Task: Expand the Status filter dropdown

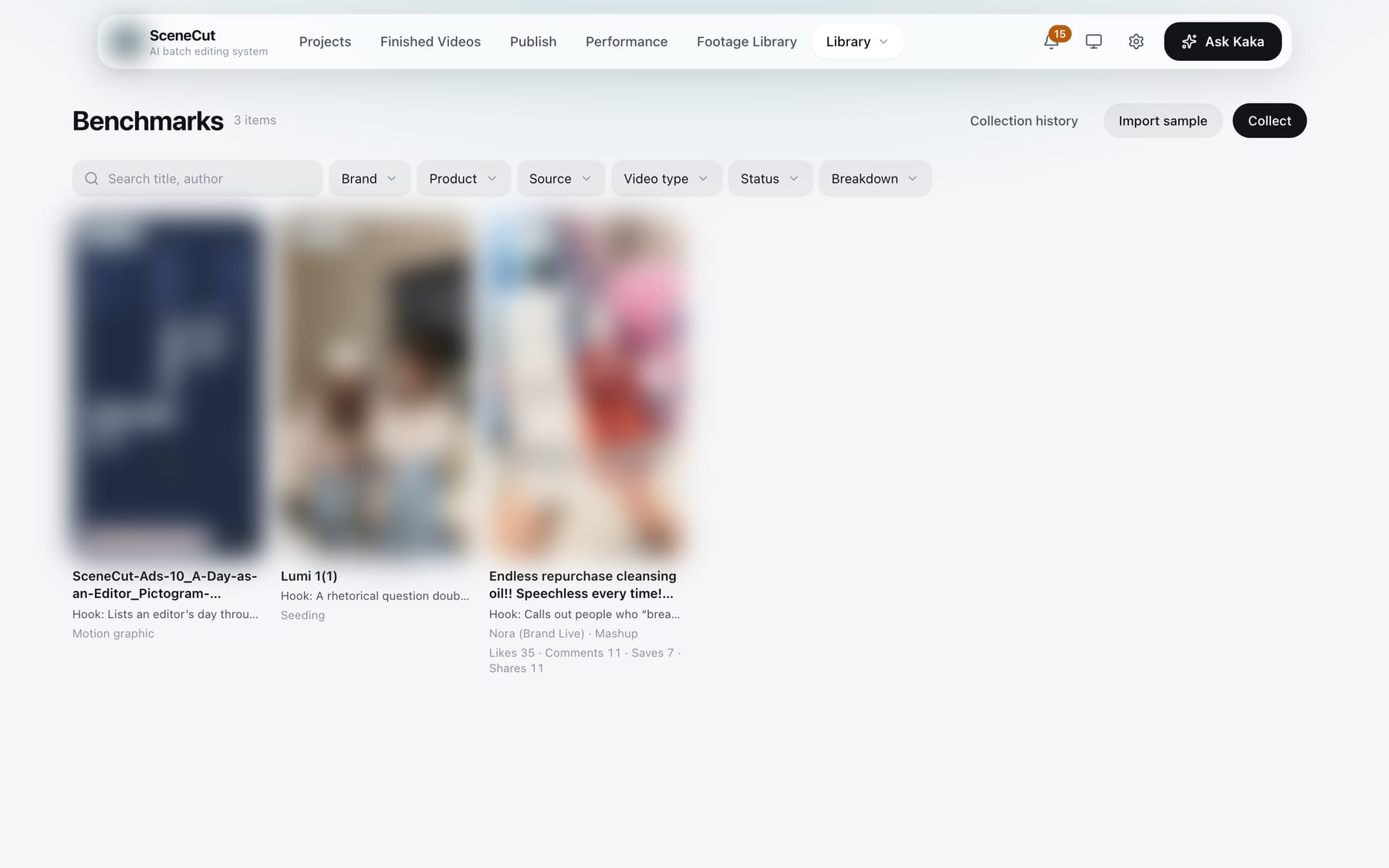Action: click(769, 179)
